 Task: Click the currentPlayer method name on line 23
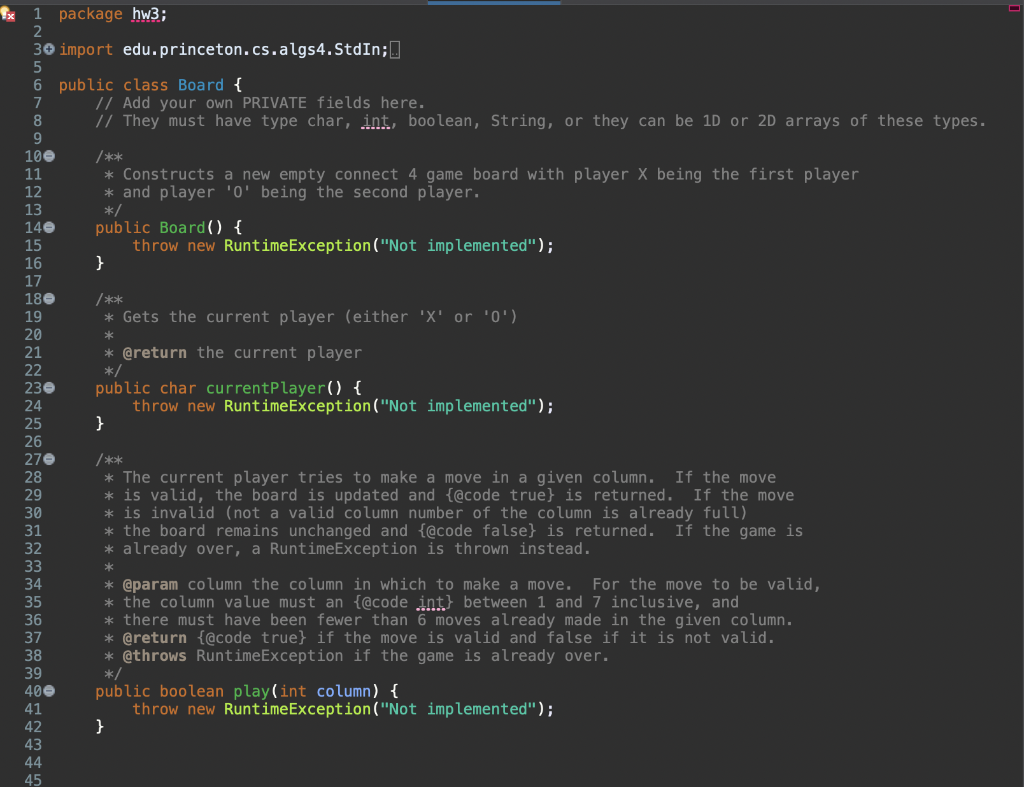point(265,388)
